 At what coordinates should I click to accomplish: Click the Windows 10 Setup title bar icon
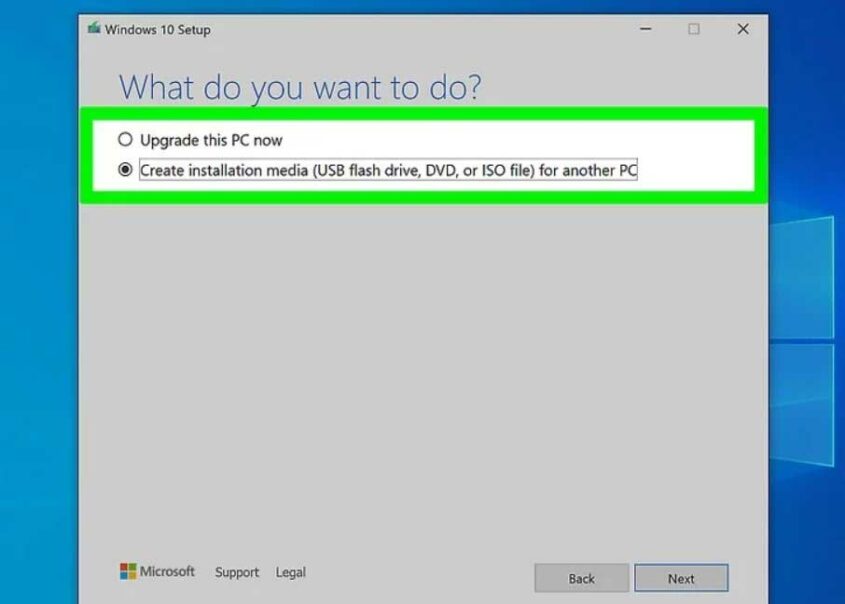(94, 28)
